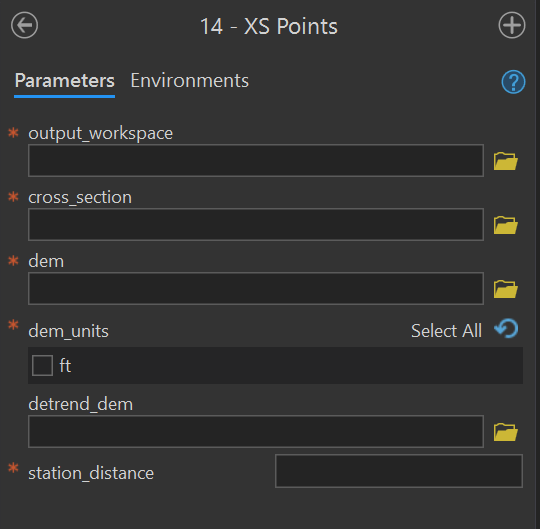Click the ft label in units list

point(65,365)
